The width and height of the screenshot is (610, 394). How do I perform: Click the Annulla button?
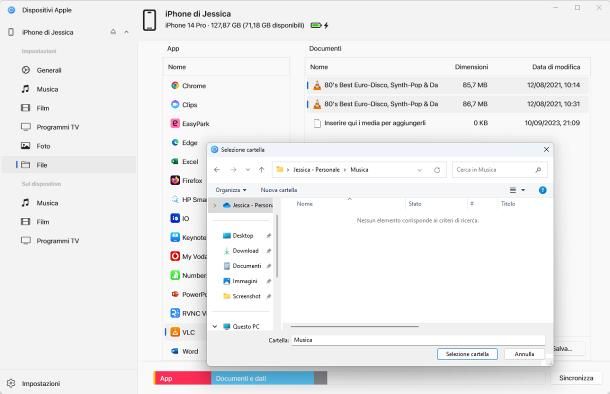click(x=524, y=354)
